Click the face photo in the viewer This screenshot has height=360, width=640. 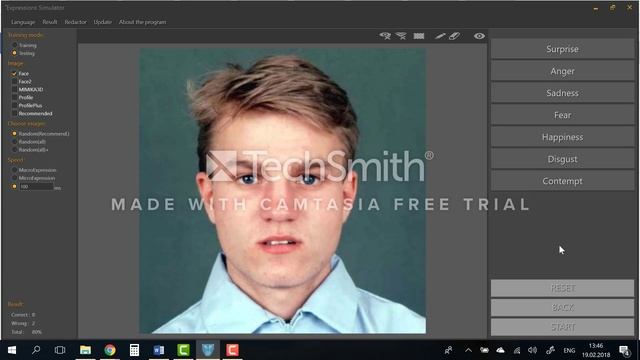[283, 191]
